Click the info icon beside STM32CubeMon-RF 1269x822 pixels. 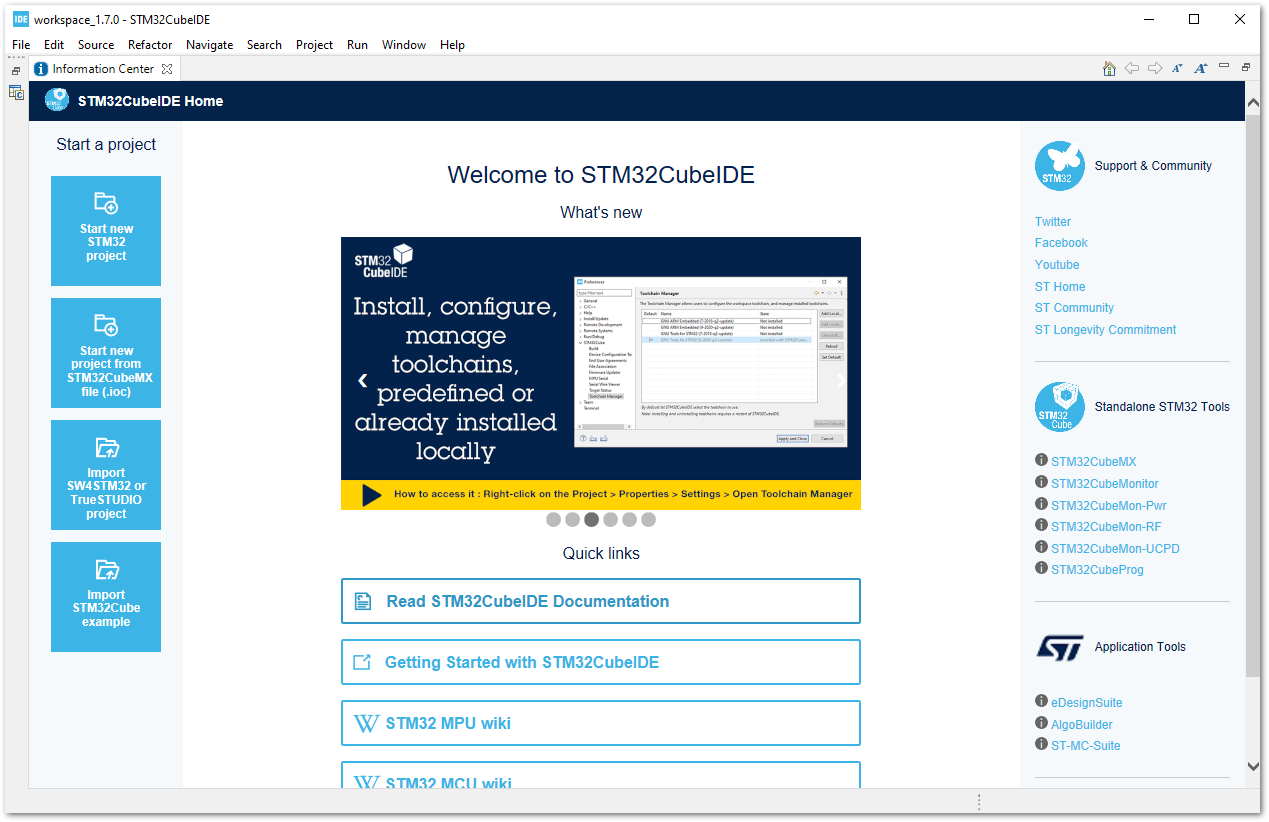pyautogui.click(x=1042, y=526)
